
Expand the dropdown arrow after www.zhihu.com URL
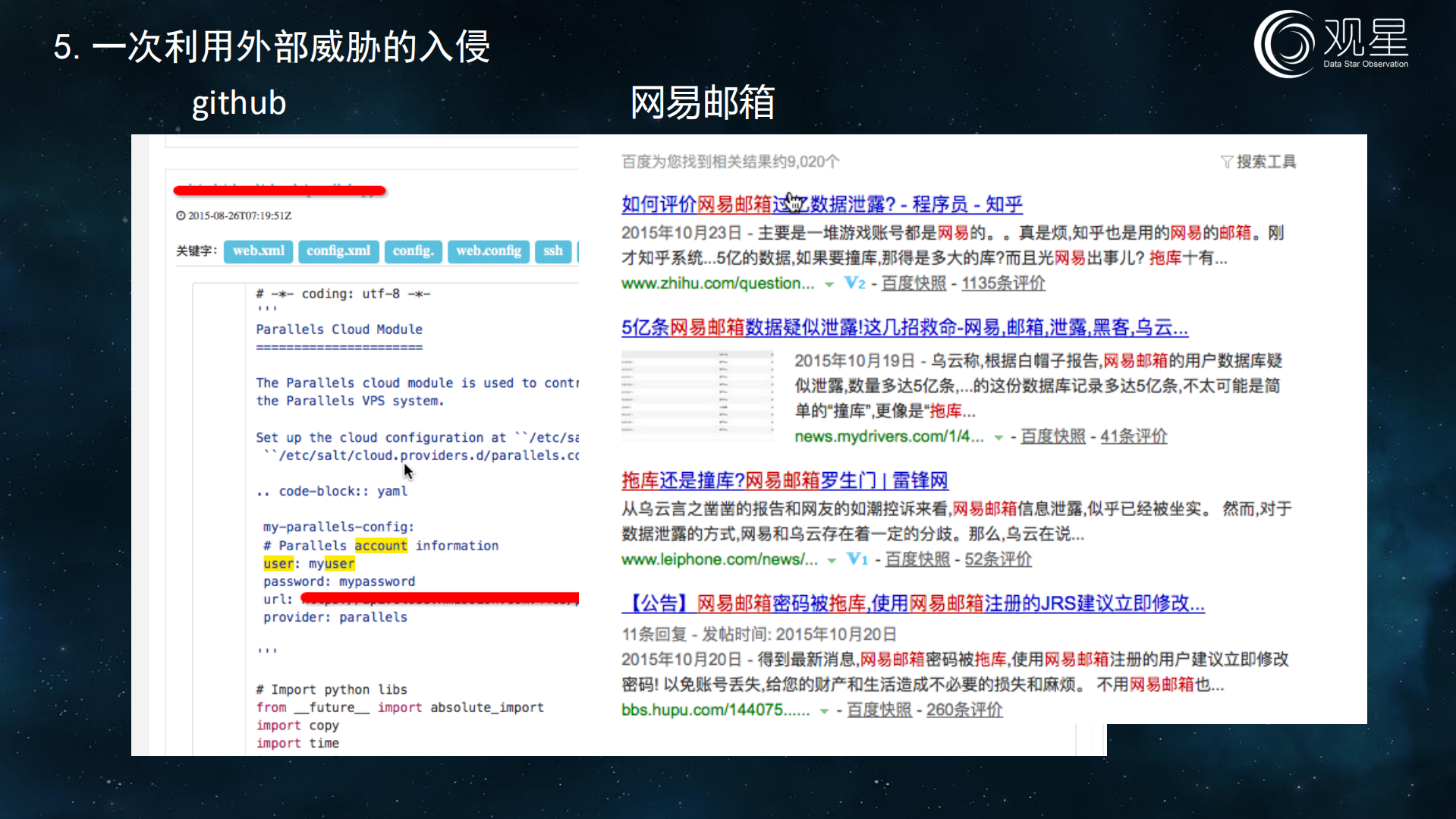click(828, 284)
